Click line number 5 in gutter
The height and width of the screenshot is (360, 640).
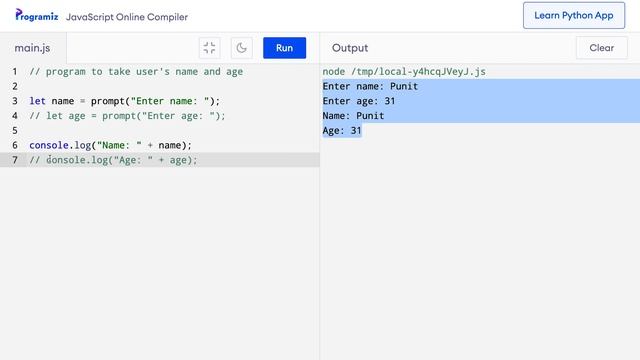pyautogui.click(x=15, y=130)
